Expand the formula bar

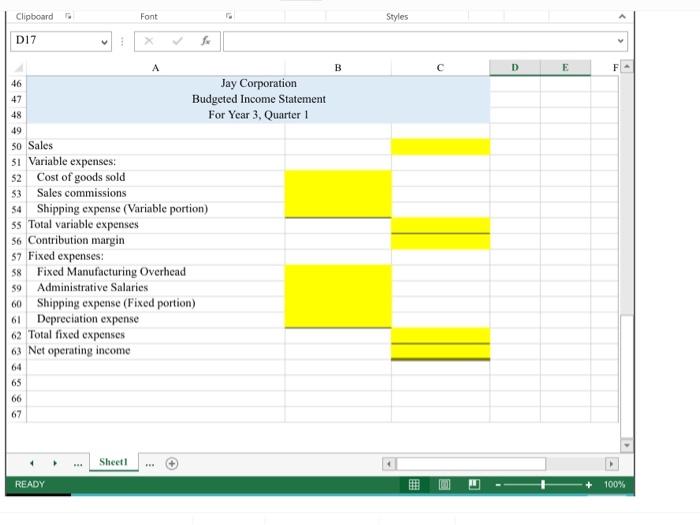pyautogui.click(x=620, y=41)
